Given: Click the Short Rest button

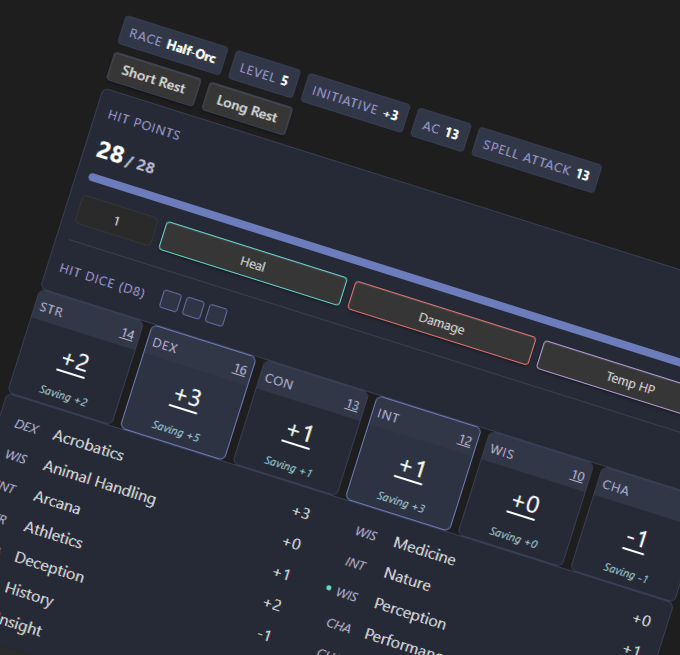Looking at the screenshot, I should (x=154, y=79).
